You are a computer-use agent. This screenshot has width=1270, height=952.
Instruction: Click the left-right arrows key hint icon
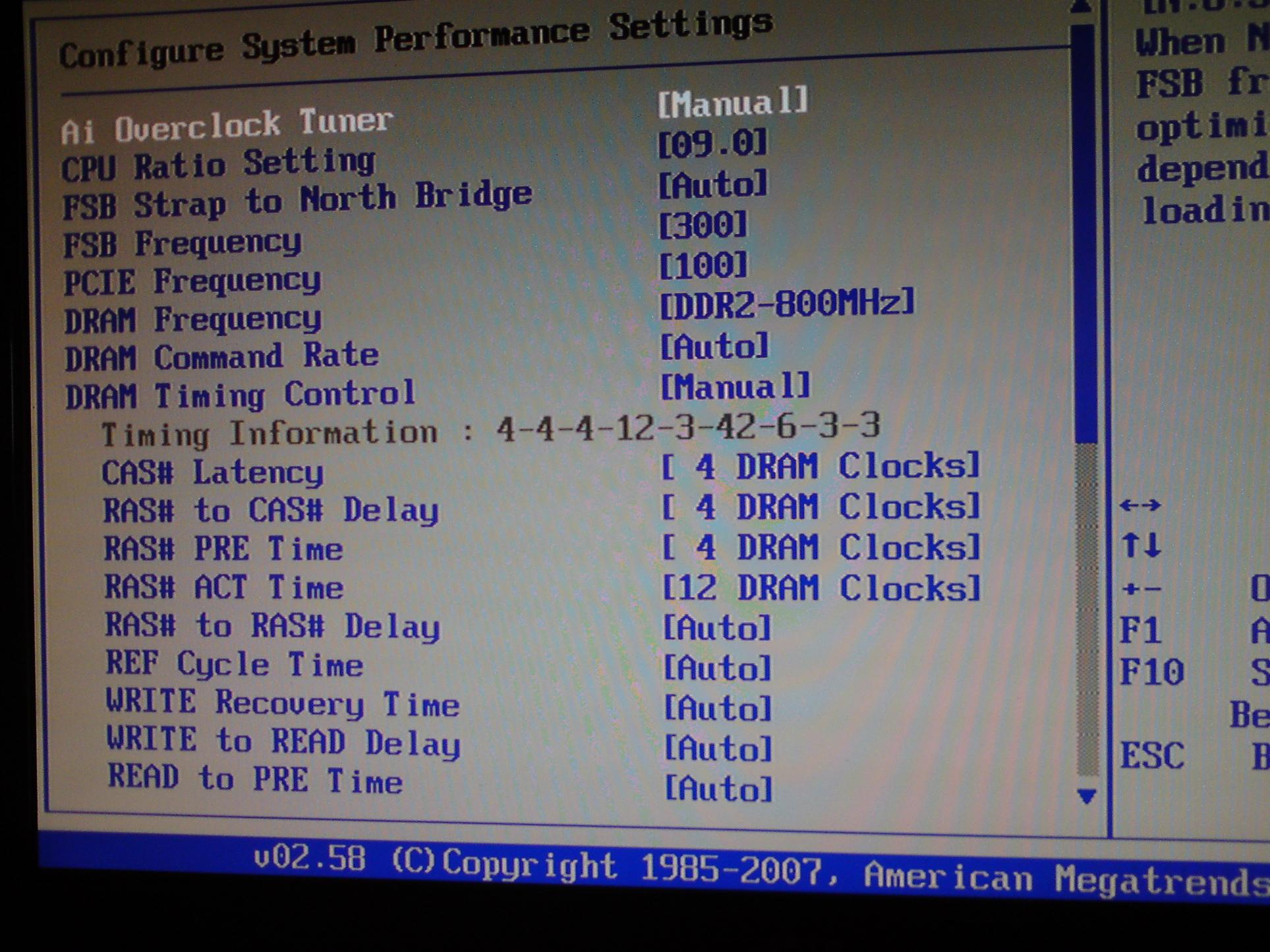click(1140, 505)
